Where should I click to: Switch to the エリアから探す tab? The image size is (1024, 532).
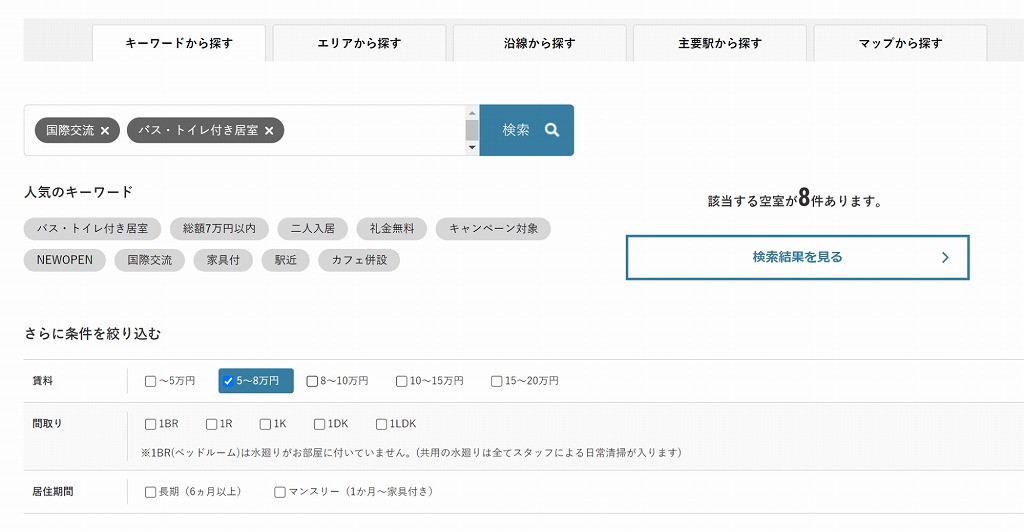pos(359,43)
